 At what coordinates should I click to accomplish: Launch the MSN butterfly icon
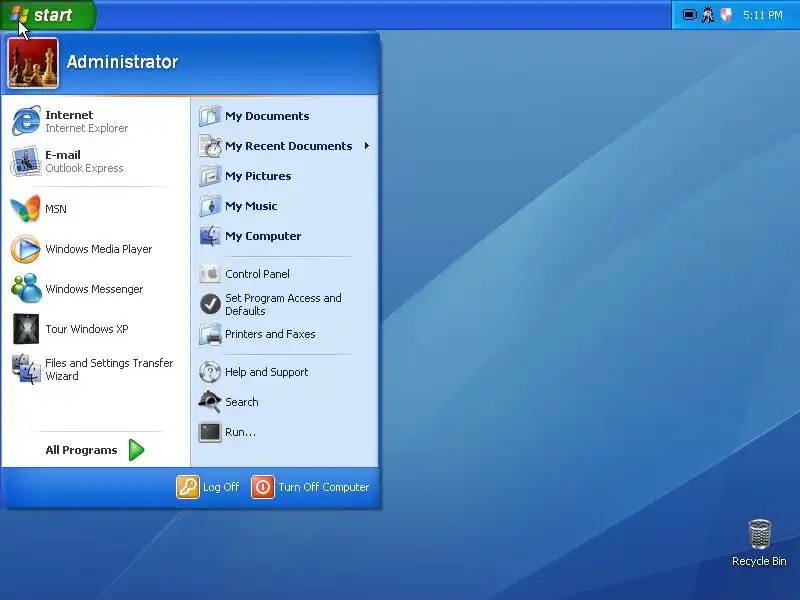tap(26, 209)
